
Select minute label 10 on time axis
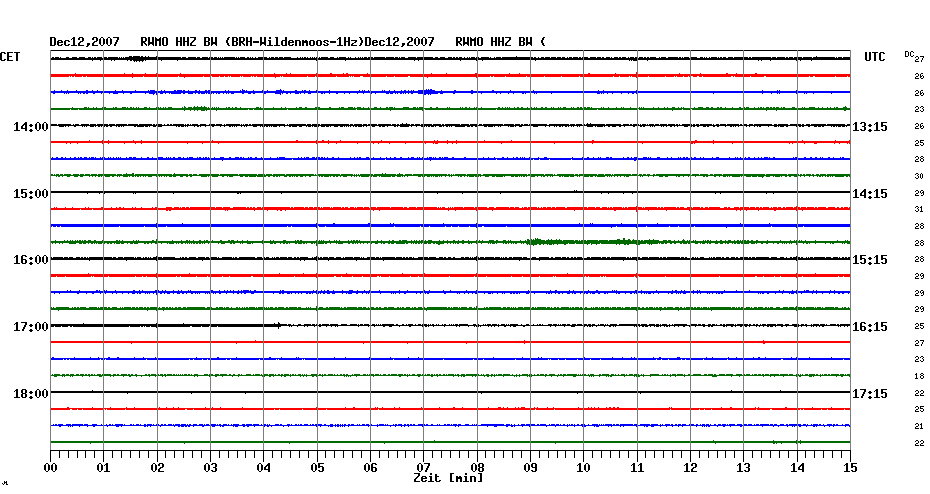click(584, 468)
